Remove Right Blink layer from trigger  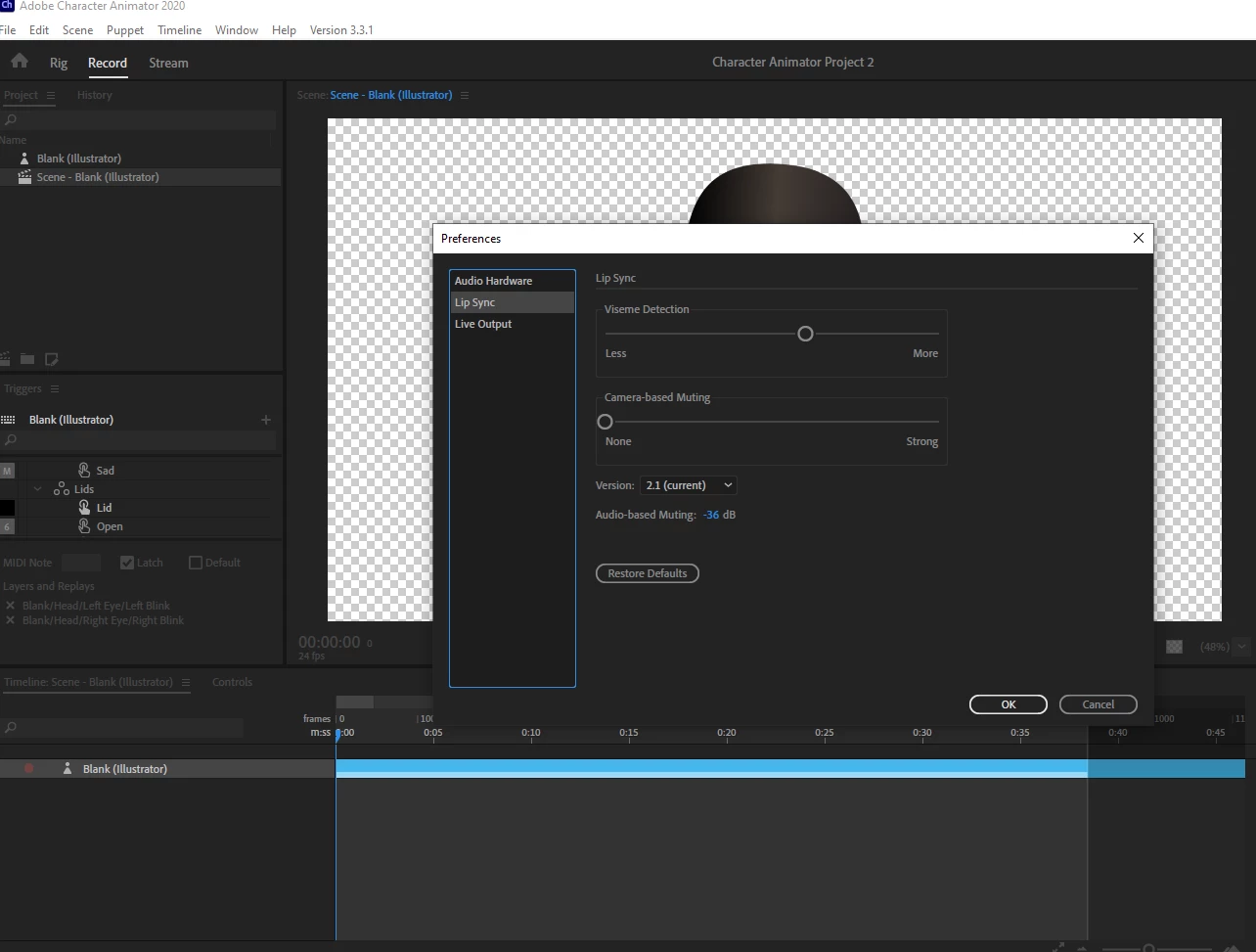[10, 620]
